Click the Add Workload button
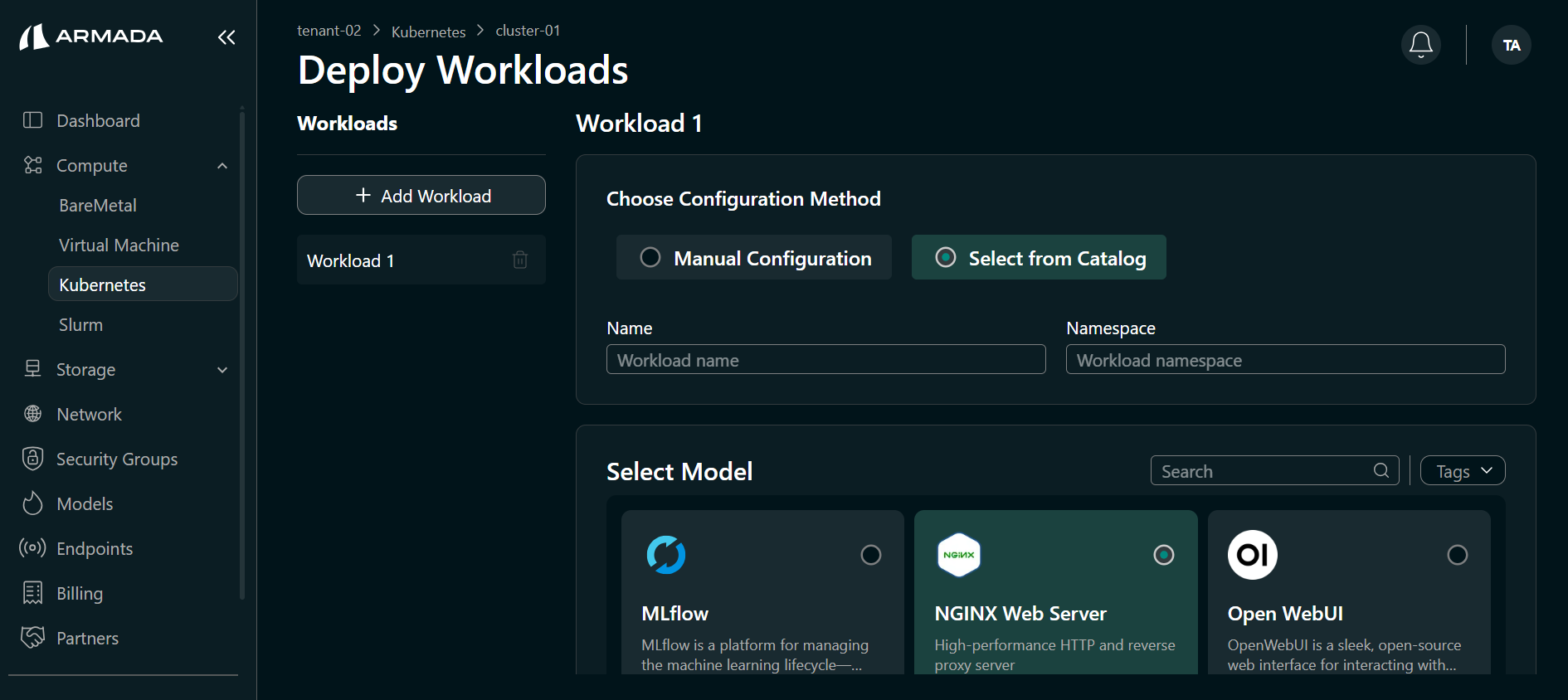The height and width of the screenshot is (700, 1568). [x=421, y=195]
